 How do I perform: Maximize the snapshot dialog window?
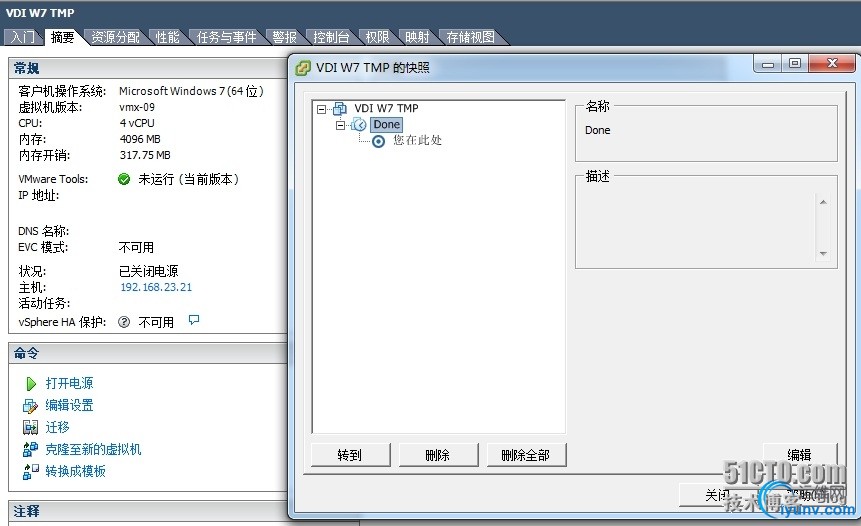(795, 64)
